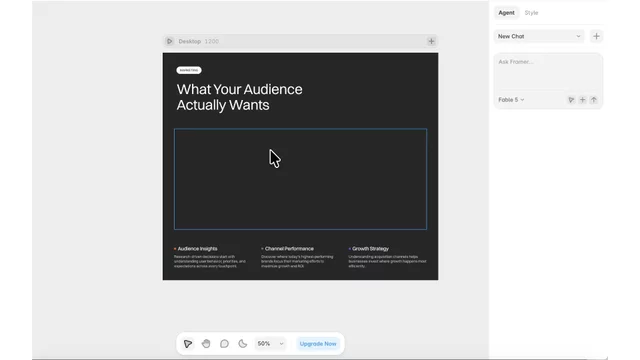Viewport: 640px width, 360px height.
Task: Expand the New Chat dropdown
Action: pos(539,36)
